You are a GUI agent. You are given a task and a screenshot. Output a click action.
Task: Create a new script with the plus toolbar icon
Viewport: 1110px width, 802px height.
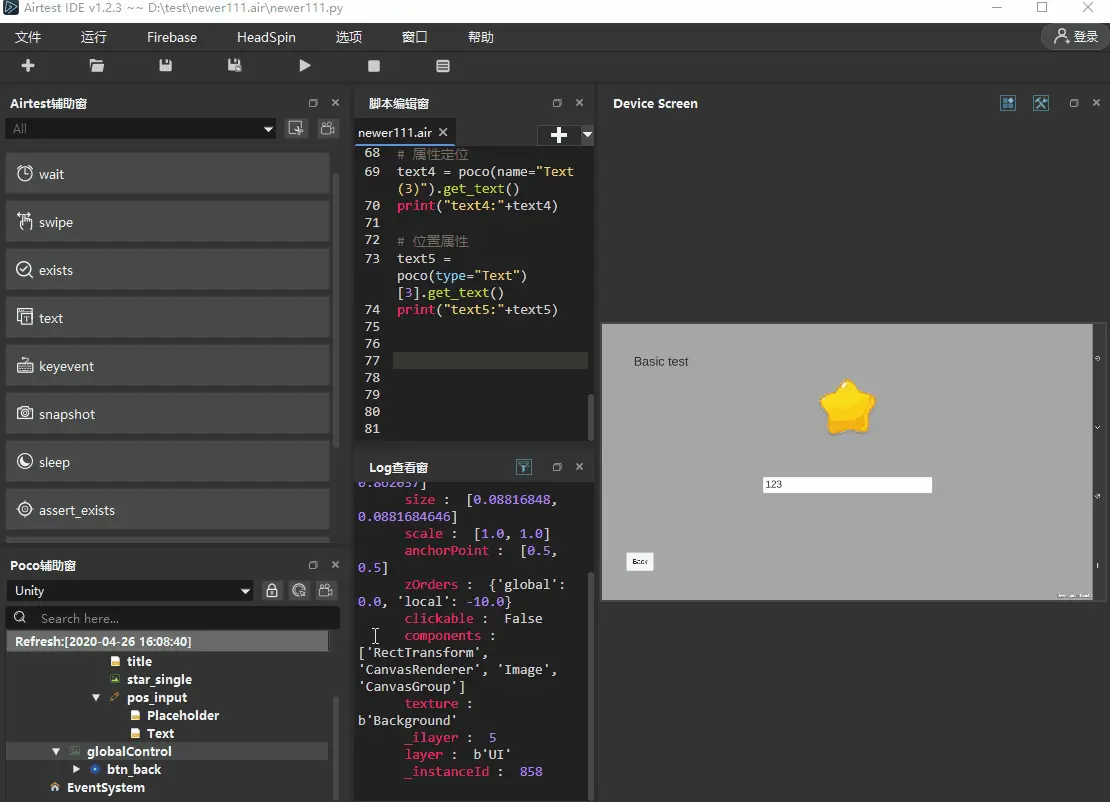tap(28, 66)
